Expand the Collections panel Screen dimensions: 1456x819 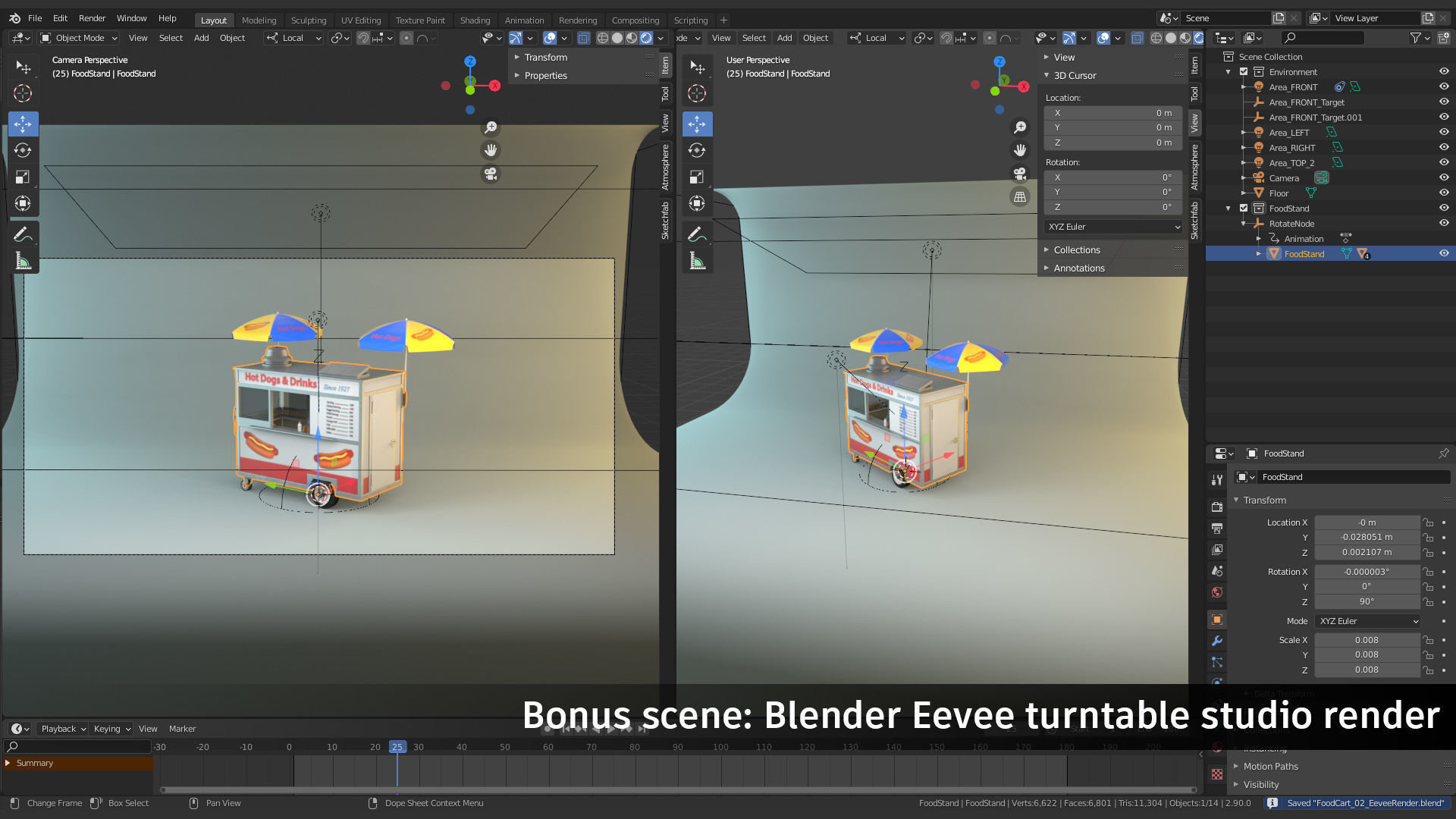pos(1077,249)
